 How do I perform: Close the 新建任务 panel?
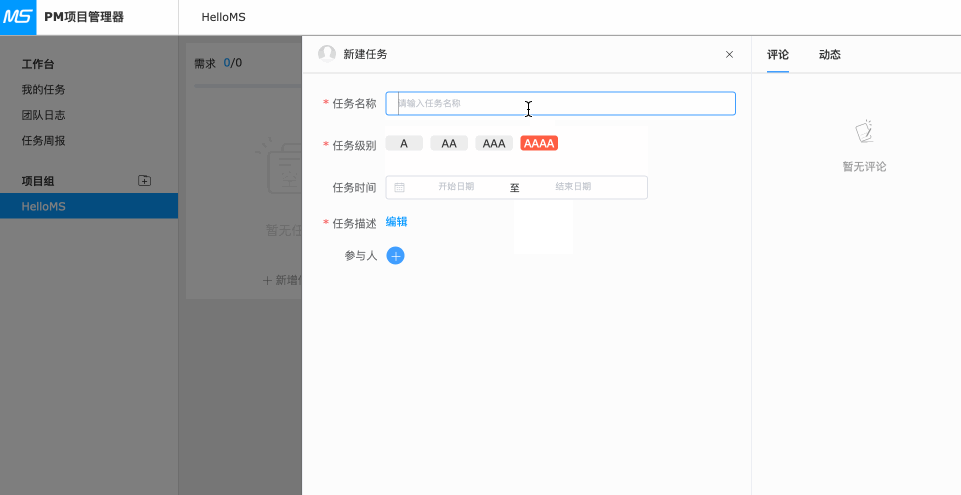(x=729, y=55)
